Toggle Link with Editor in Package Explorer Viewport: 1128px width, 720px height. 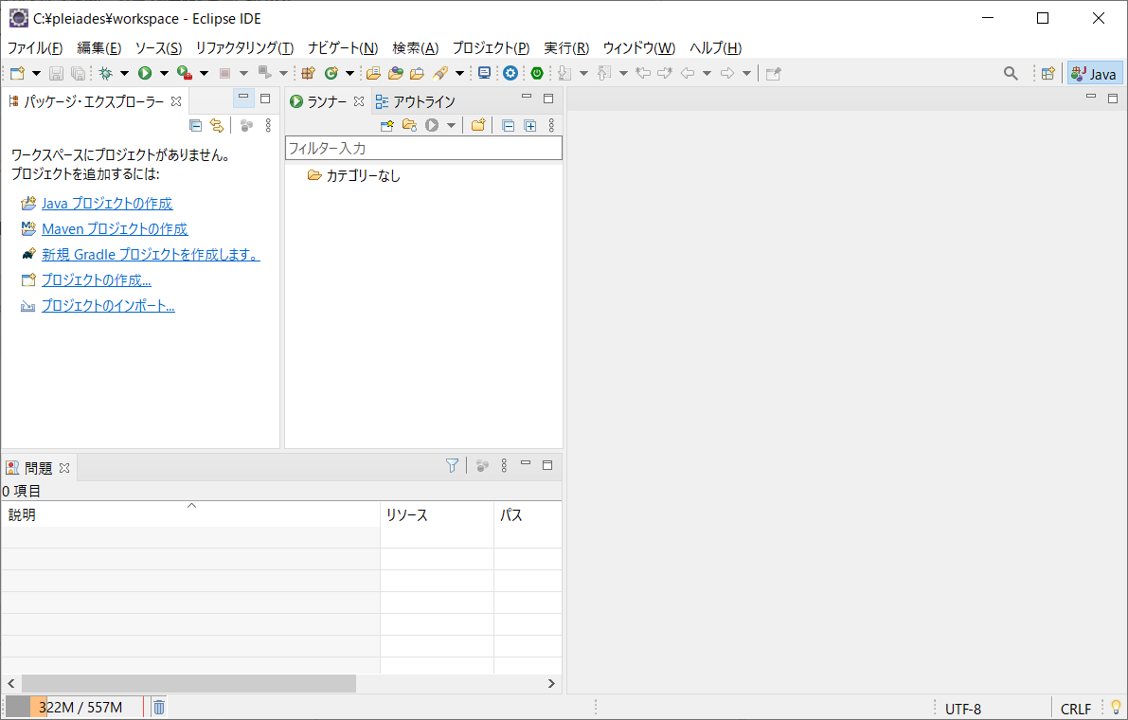(217, 126)
